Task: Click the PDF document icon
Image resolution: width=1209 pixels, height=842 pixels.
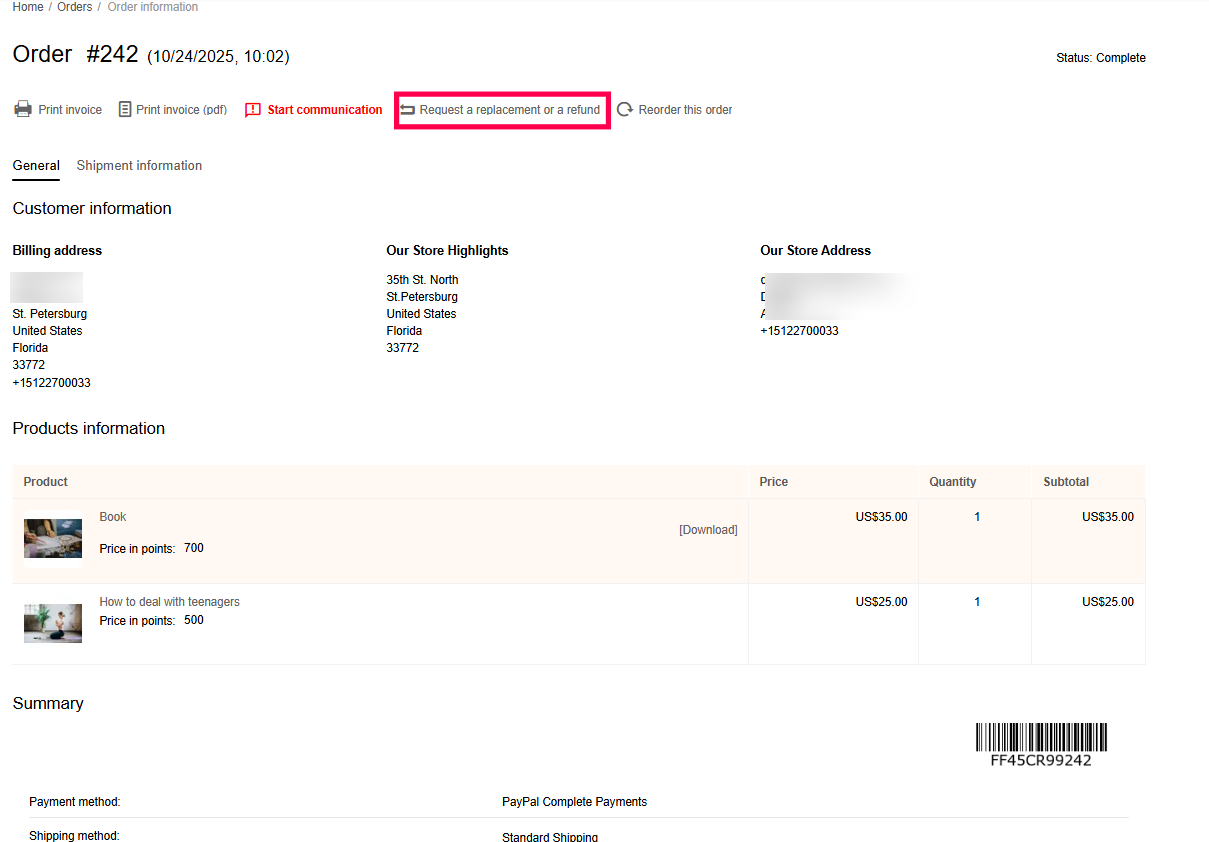Action: (125, 109)
